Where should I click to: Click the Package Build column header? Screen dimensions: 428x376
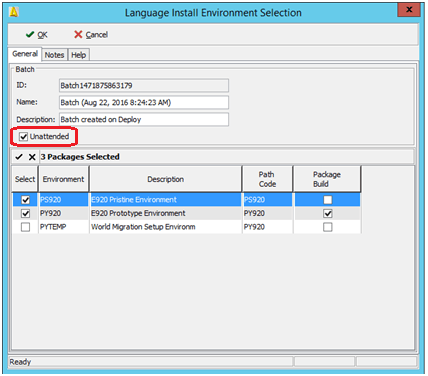[327, 179]
